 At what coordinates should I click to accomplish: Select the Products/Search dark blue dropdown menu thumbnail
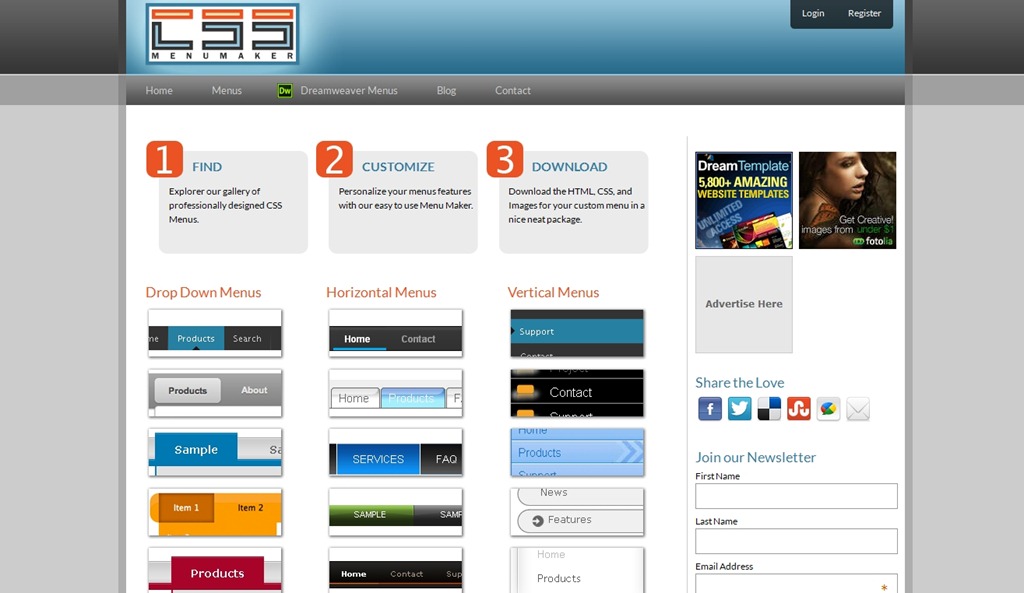point(215,333)
